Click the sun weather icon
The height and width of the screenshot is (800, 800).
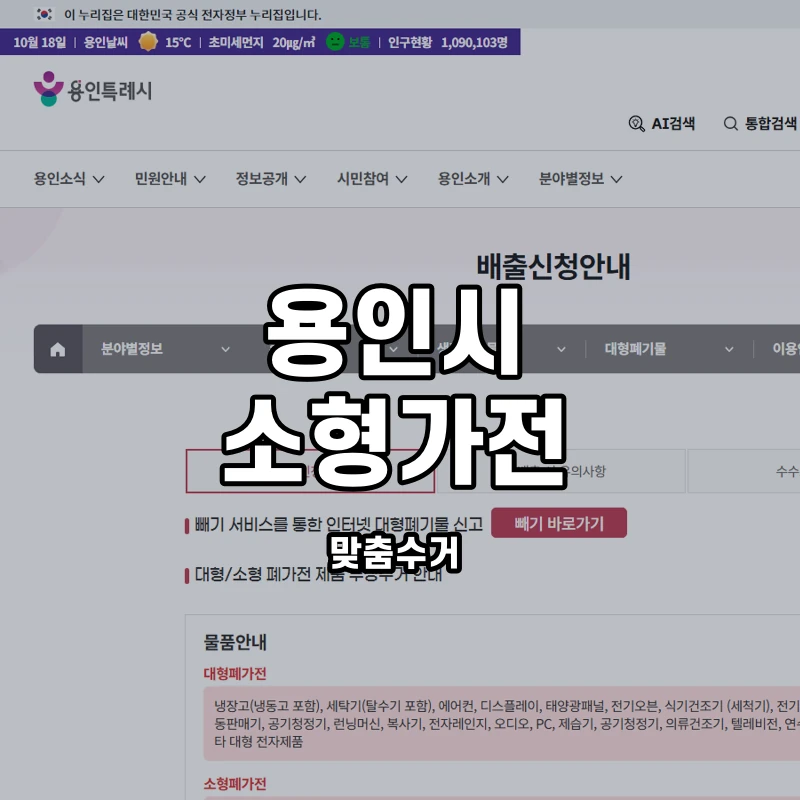click(x=148, y=42)
